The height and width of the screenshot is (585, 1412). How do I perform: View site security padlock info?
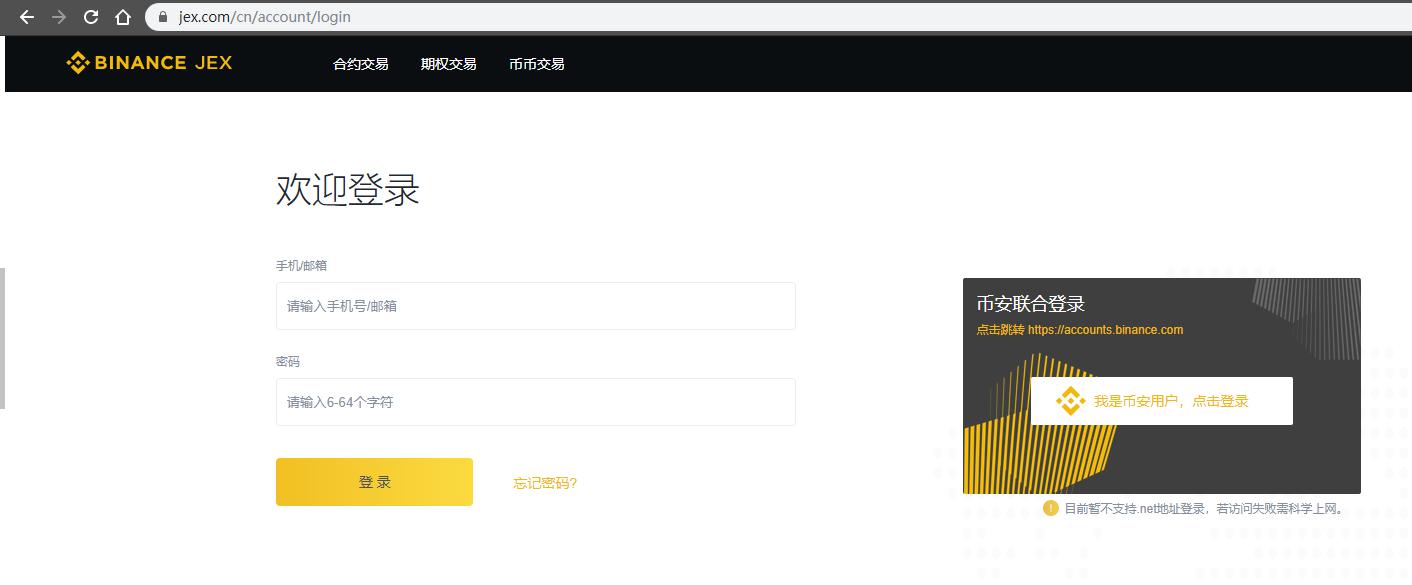coord(164,17)
